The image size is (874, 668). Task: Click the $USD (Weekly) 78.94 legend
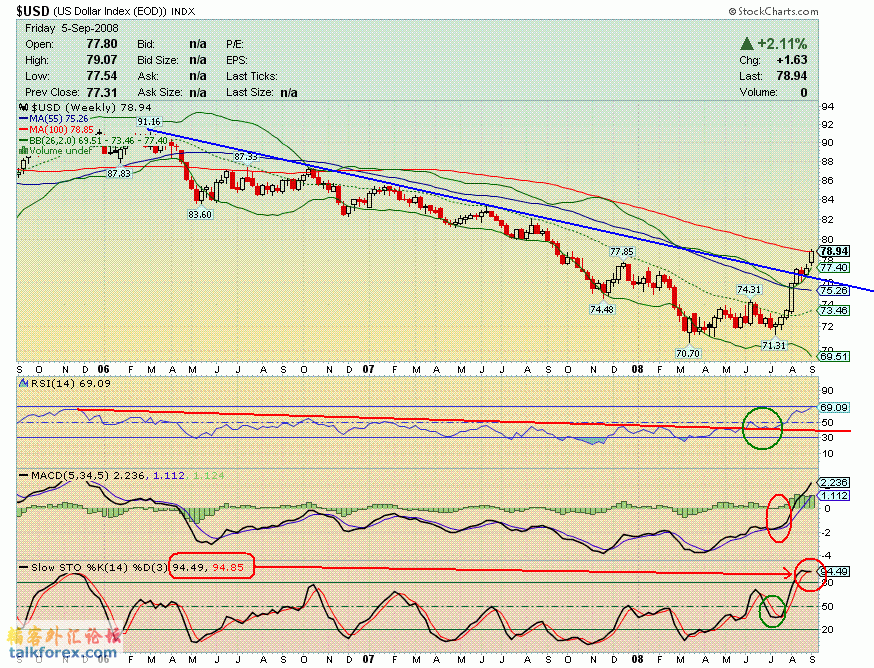tap(85, 107)
